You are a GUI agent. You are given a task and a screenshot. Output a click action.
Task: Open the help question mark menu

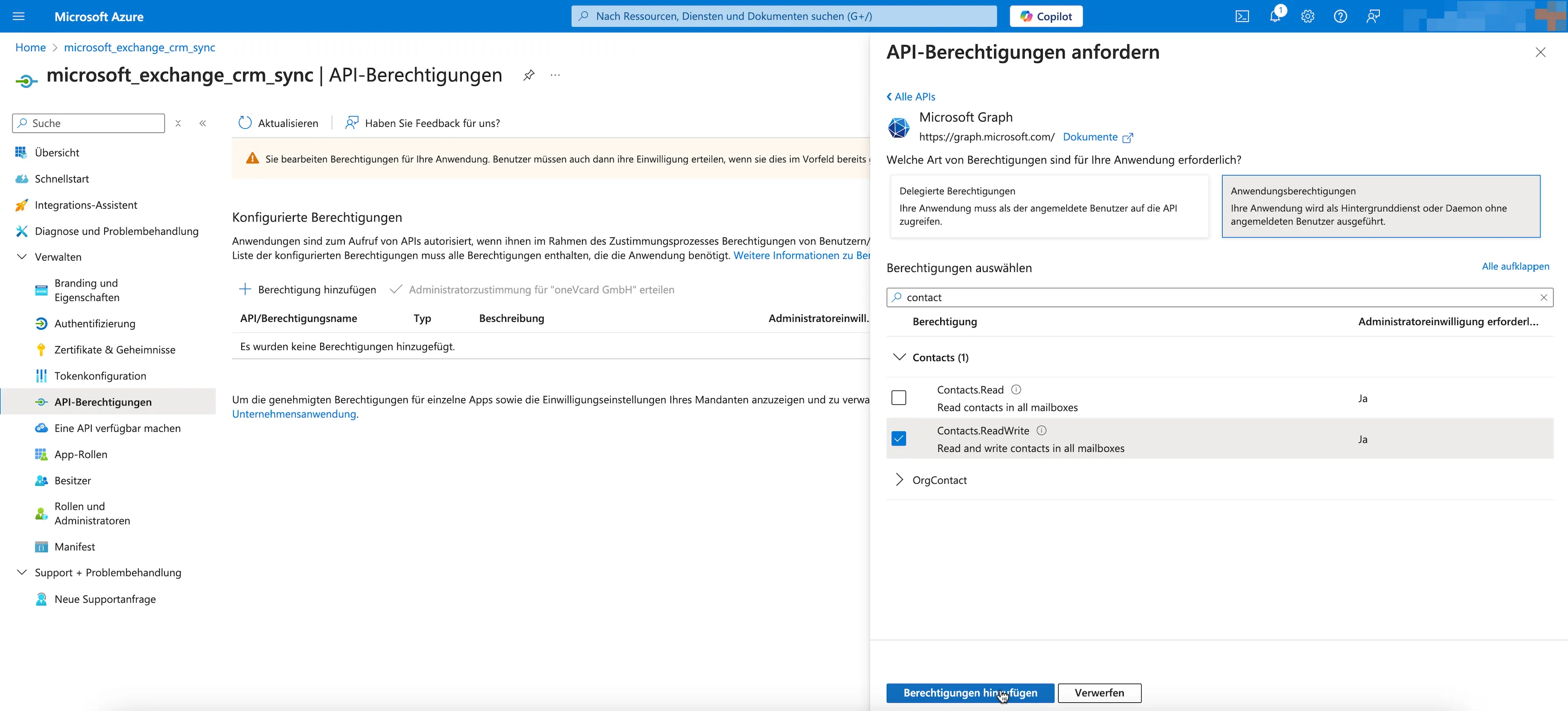[x=1340, y=16]
